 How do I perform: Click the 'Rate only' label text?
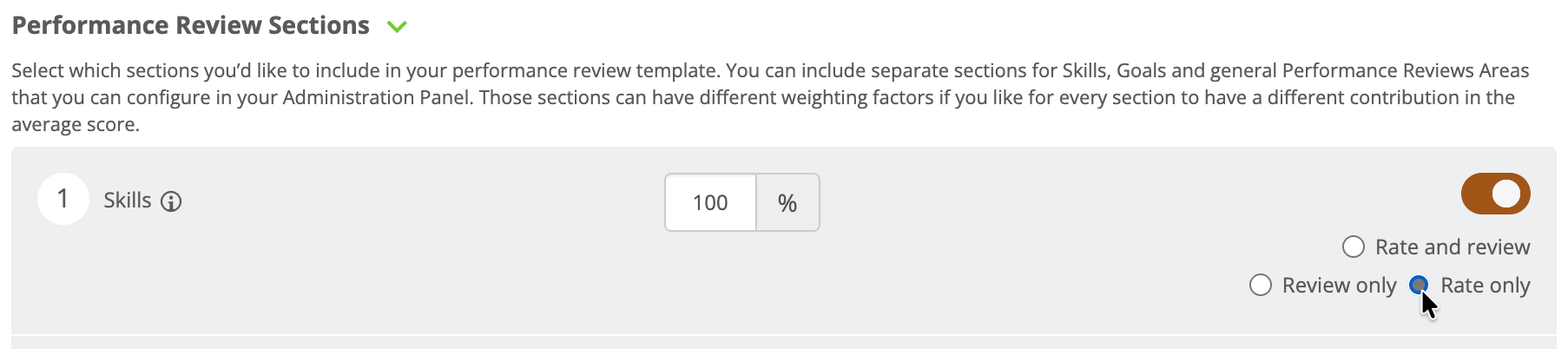click(1485, 286)
